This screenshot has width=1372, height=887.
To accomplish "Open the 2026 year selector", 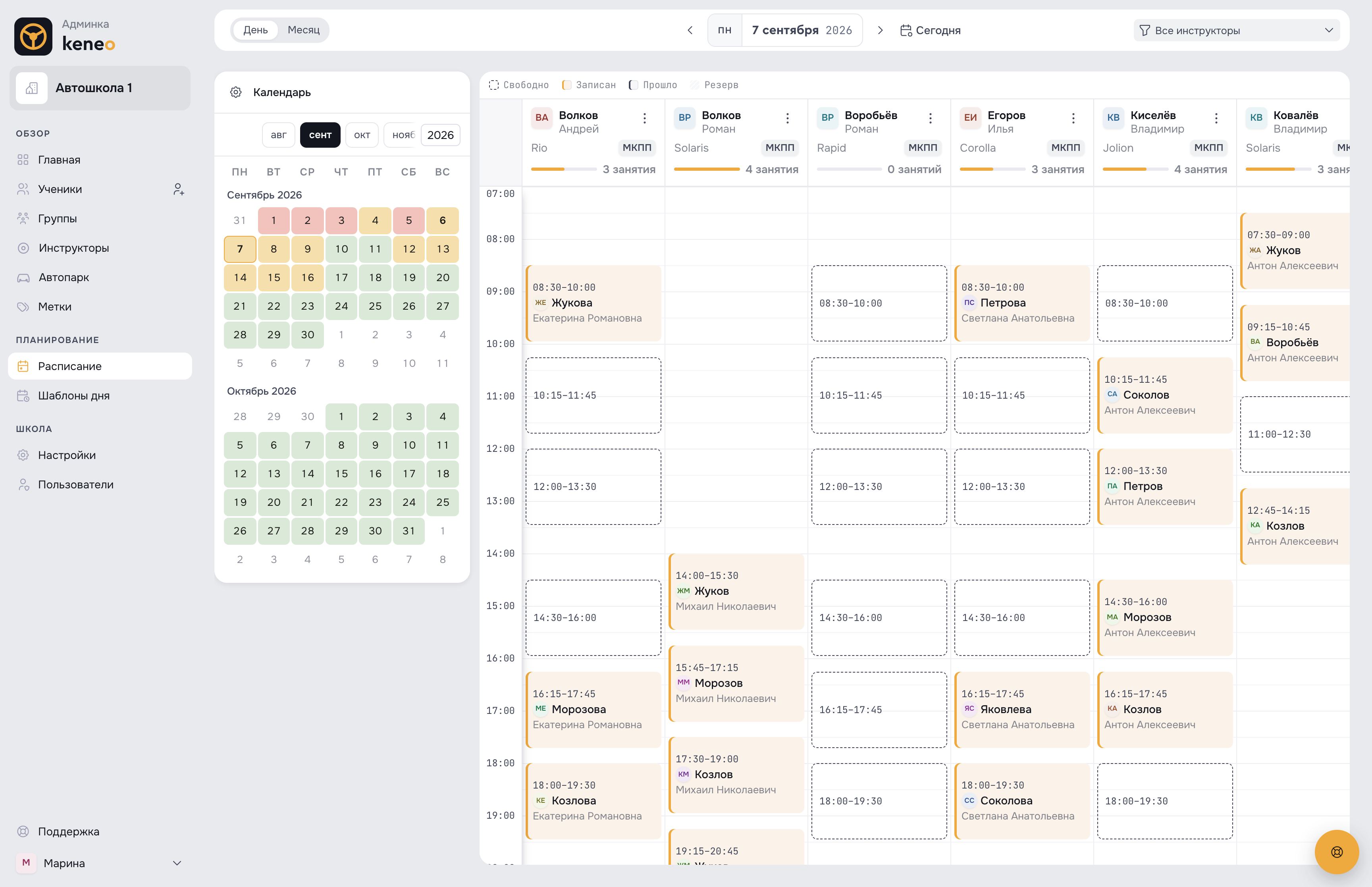I will pos(440,135).
